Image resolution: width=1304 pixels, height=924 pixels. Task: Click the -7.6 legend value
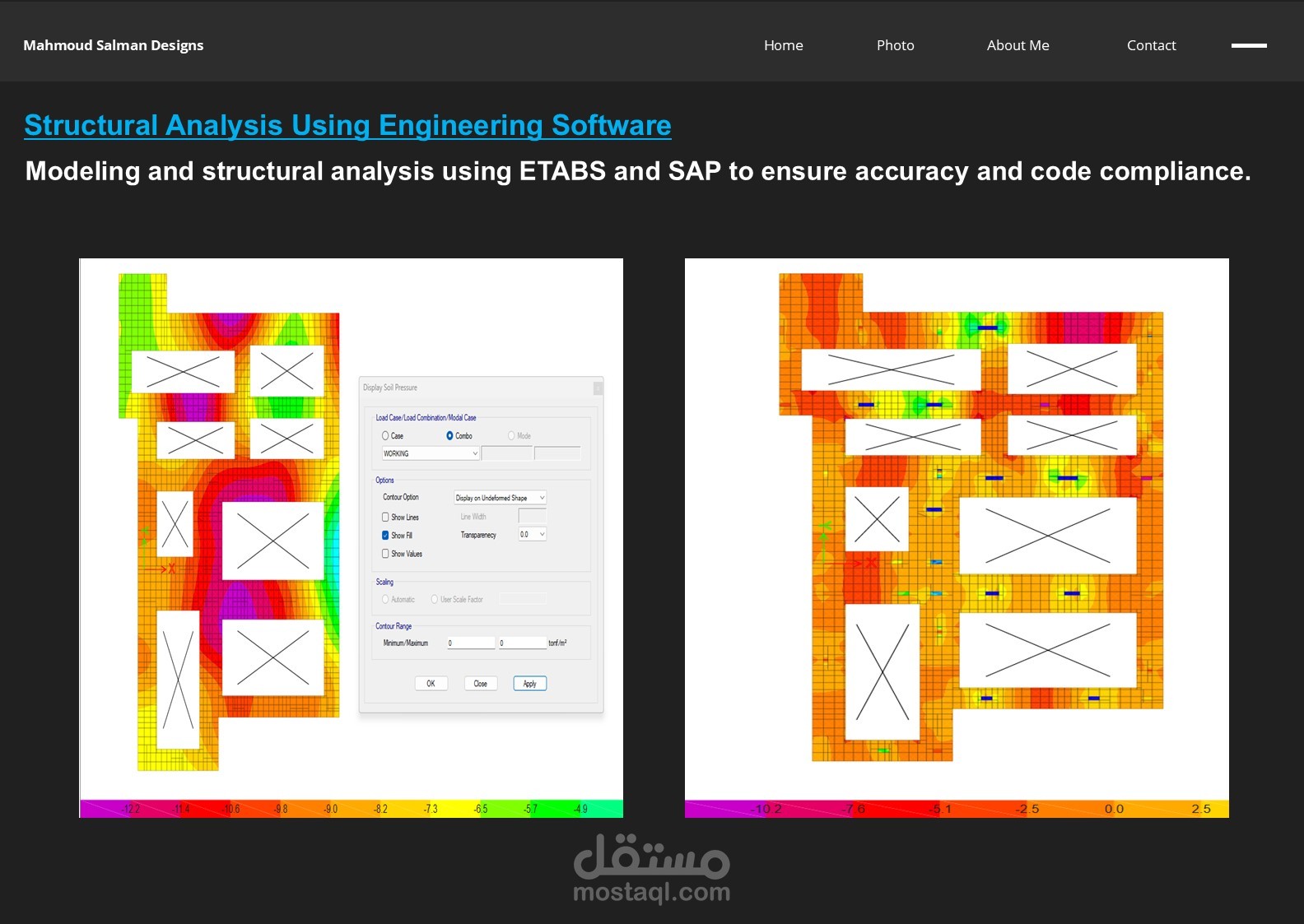pos(855,809)
